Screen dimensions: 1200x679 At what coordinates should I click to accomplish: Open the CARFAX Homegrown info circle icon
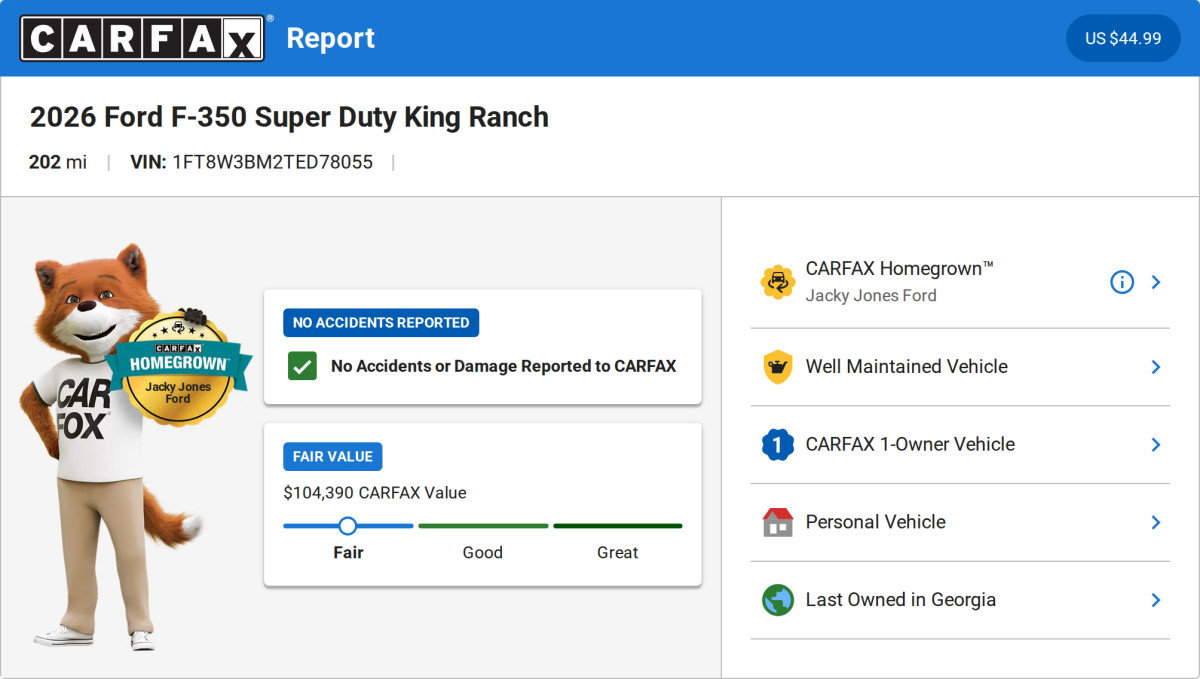[x=1122, y=282]
